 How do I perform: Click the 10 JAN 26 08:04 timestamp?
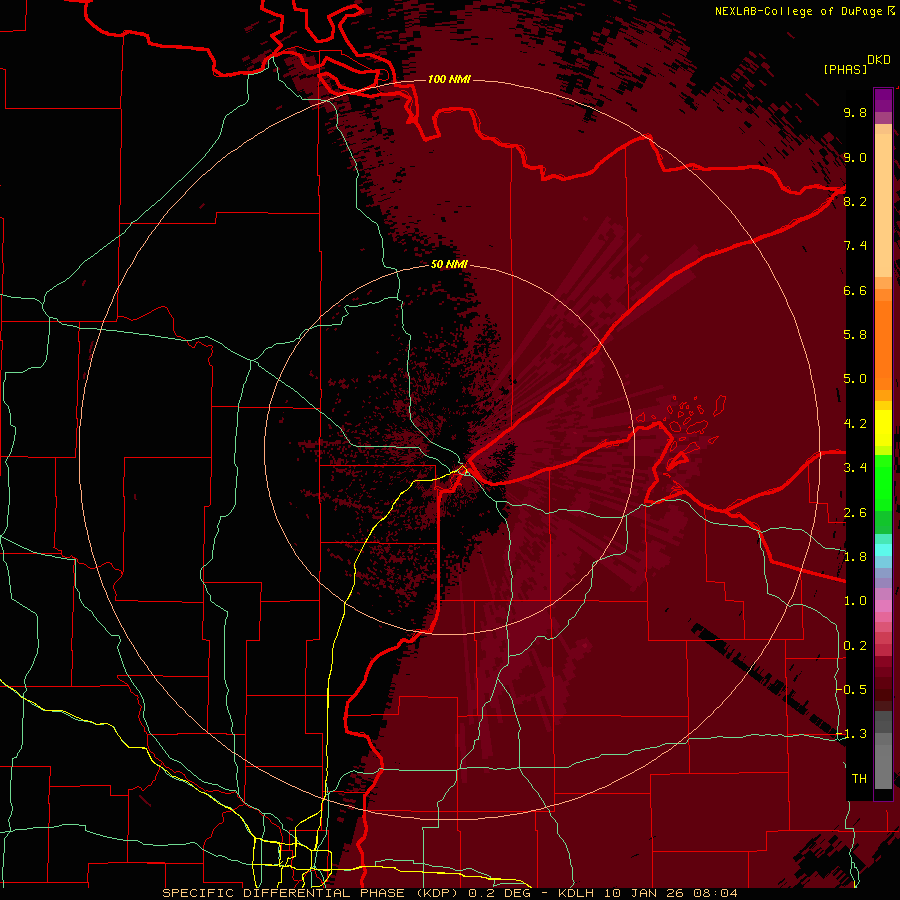(x=673, y=893)
